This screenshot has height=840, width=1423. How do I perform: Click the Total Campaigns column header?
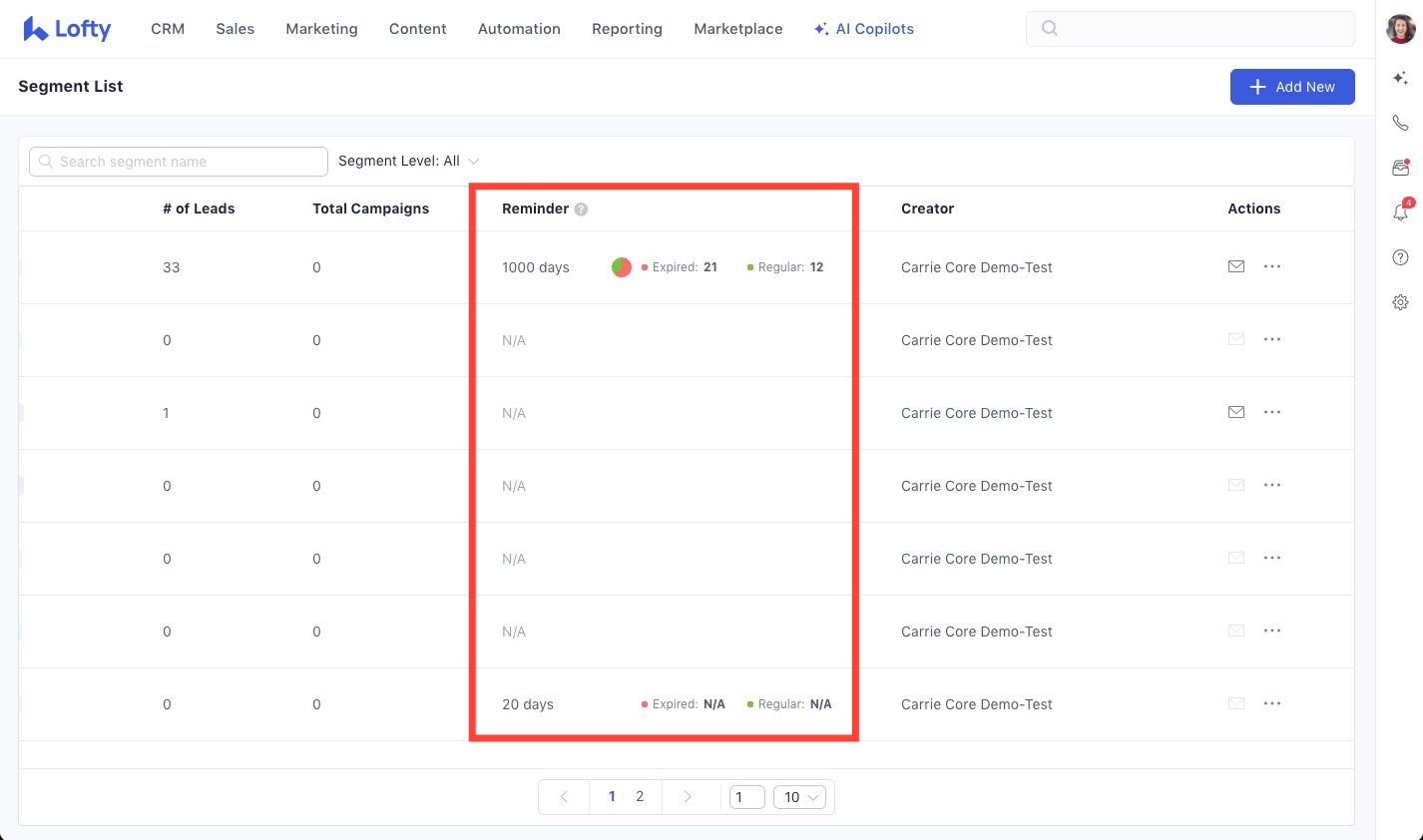click(x=371, y=209)
